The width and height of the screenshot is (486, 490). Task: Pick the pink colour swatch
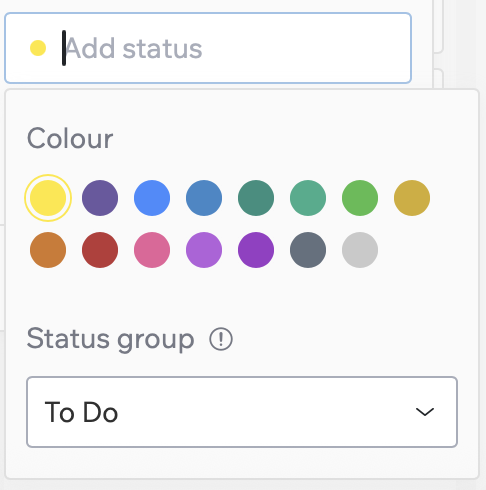click(152, 250)
